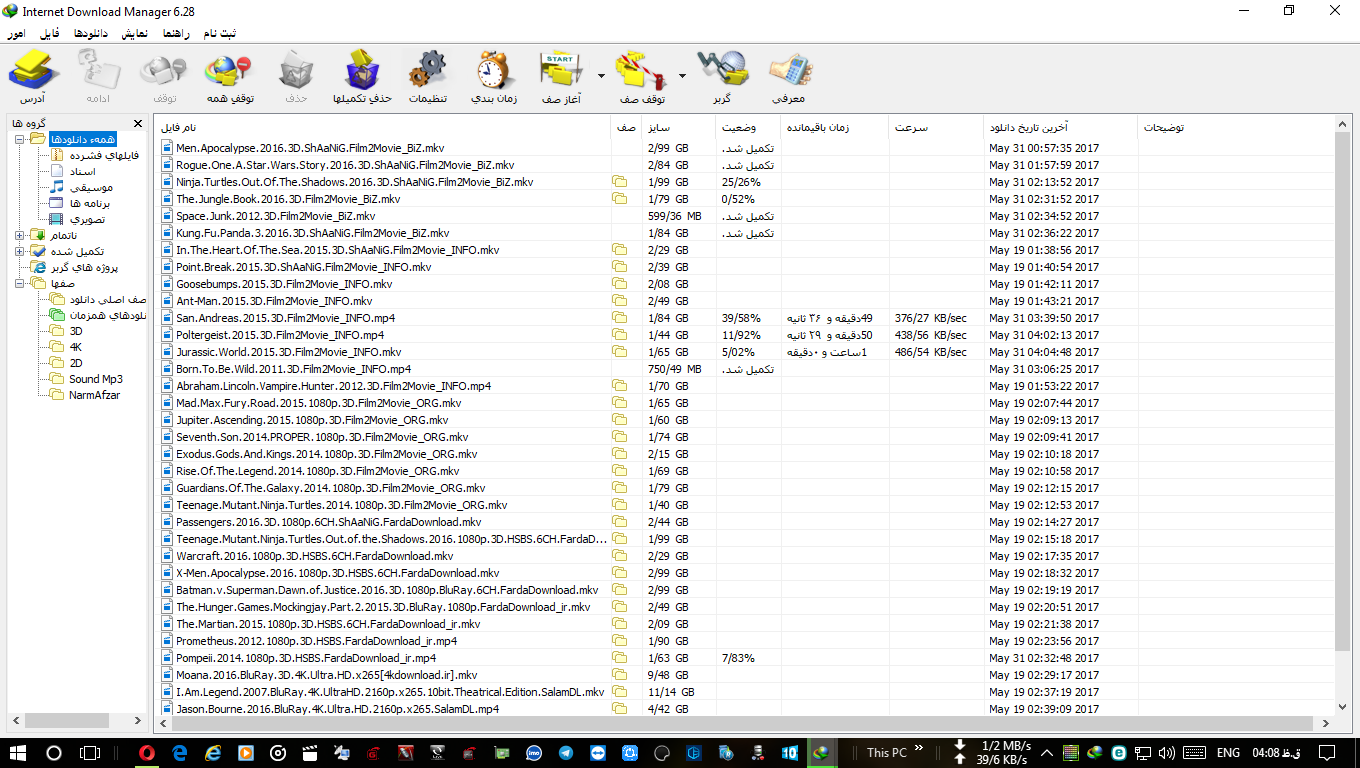
Task: Click queue folder icon of Ant-Man.2015 row
Action: 620,301
